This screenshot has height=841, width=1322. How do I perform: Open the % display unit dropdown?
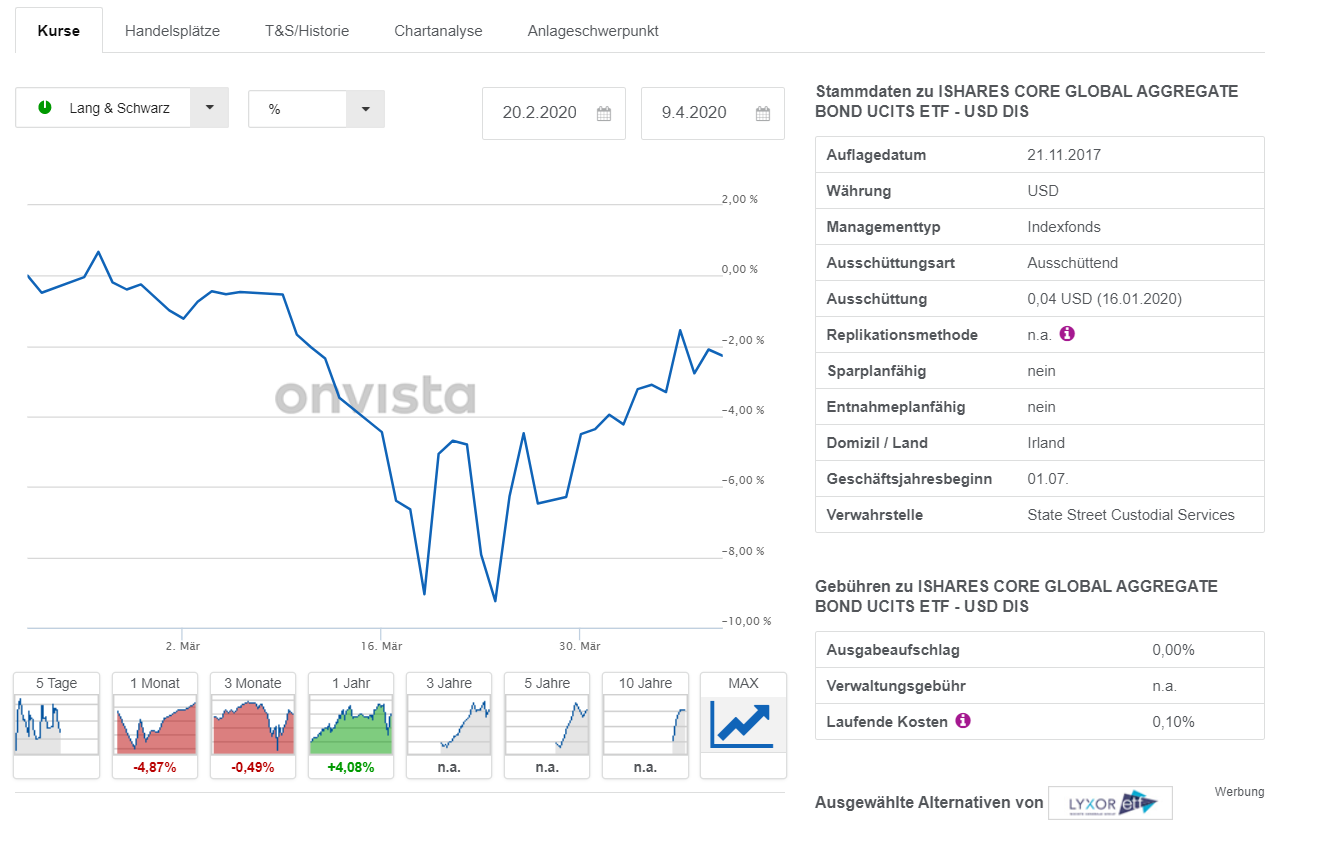(x=365, y=109)
